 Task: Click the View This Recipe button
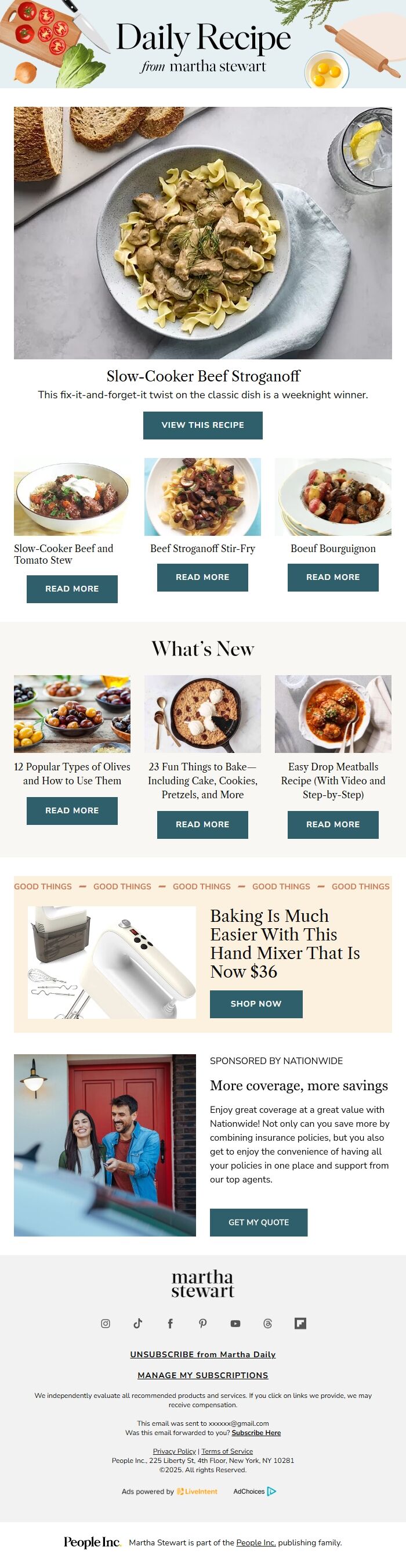[x=203, y=425]
